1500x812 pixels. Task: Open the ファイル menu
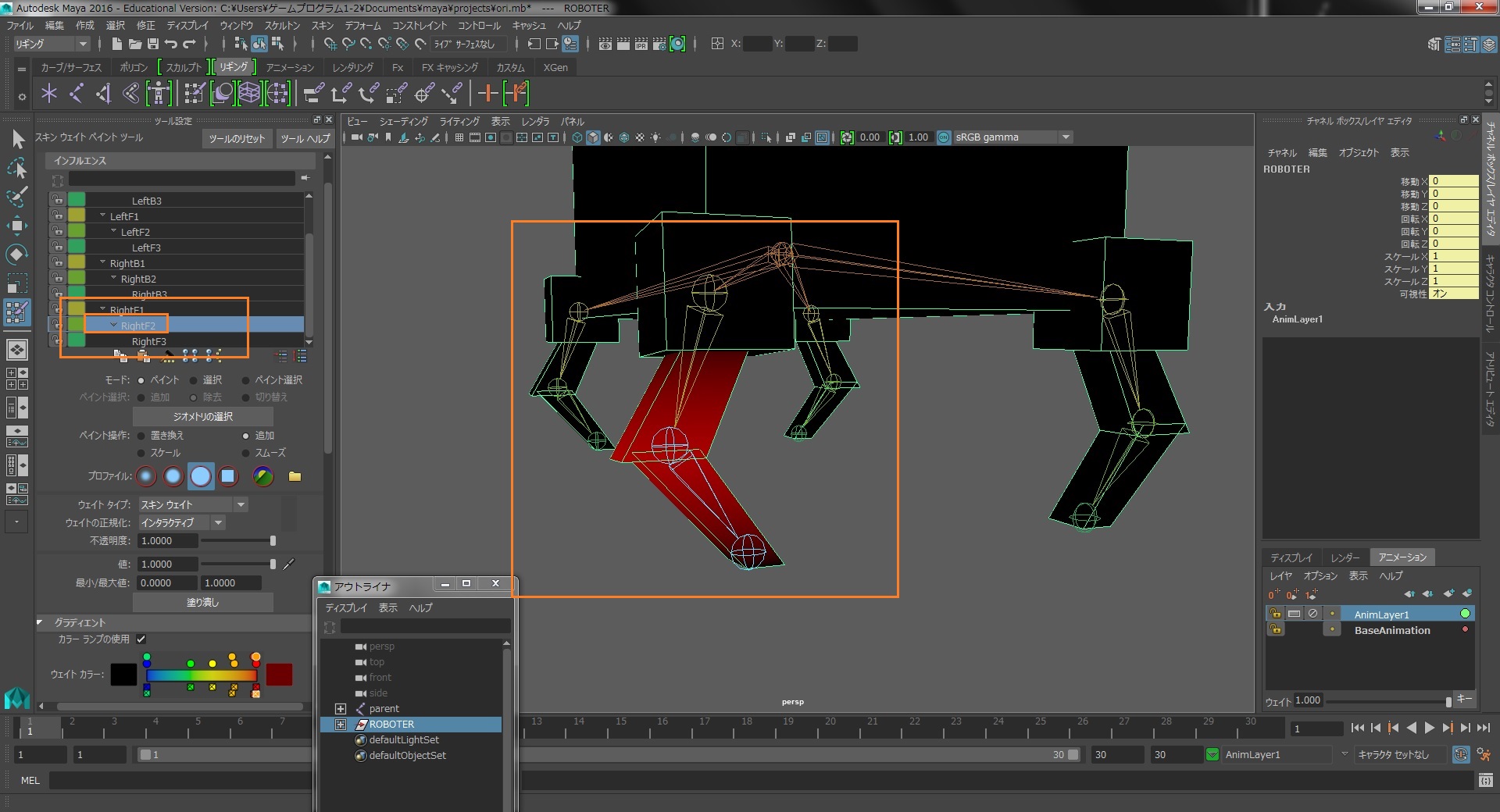[x=21, y=26]
